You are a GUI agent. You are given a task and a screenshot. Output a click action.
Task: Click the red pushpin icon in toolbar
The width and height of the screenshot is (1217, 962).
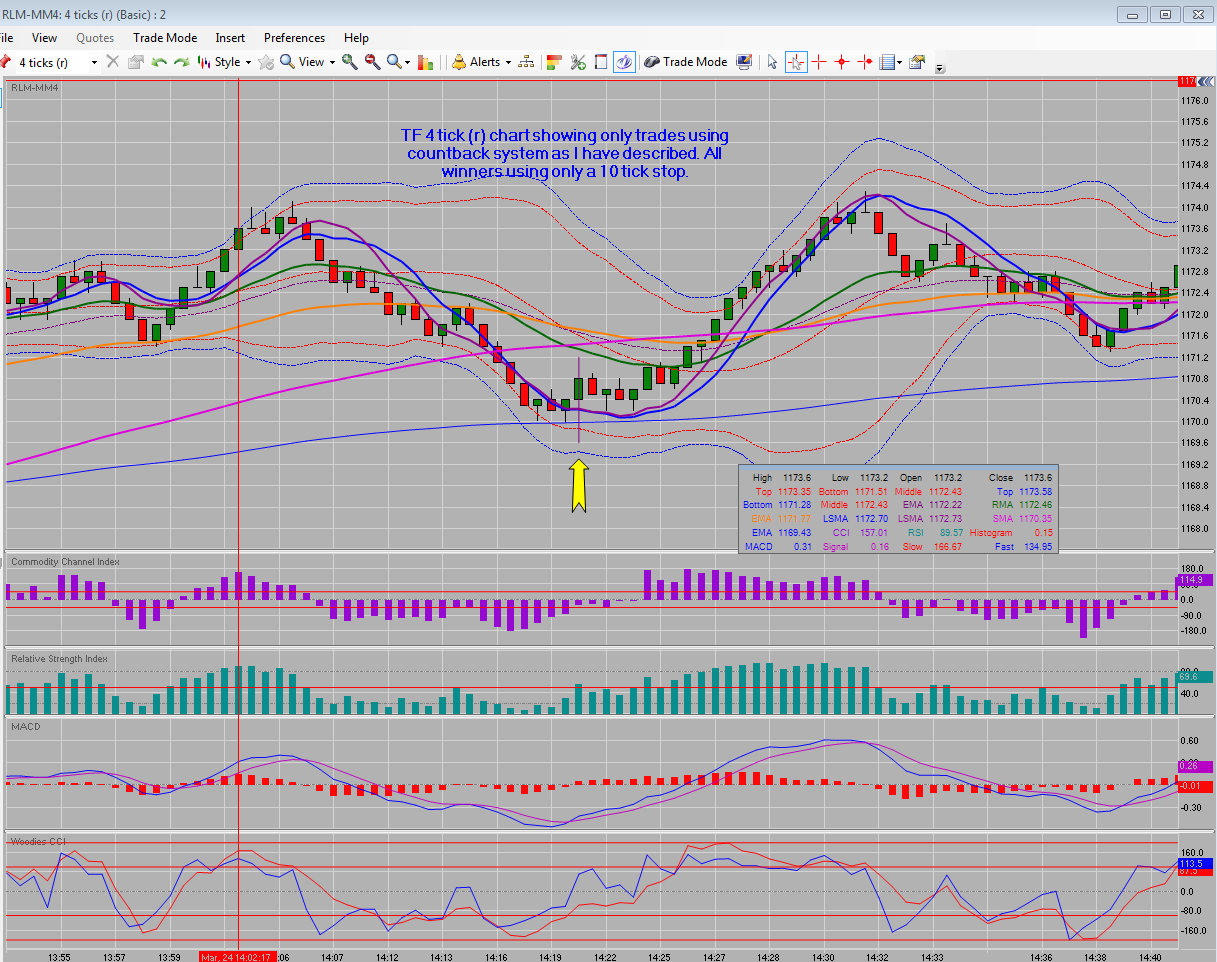point(4,62)
